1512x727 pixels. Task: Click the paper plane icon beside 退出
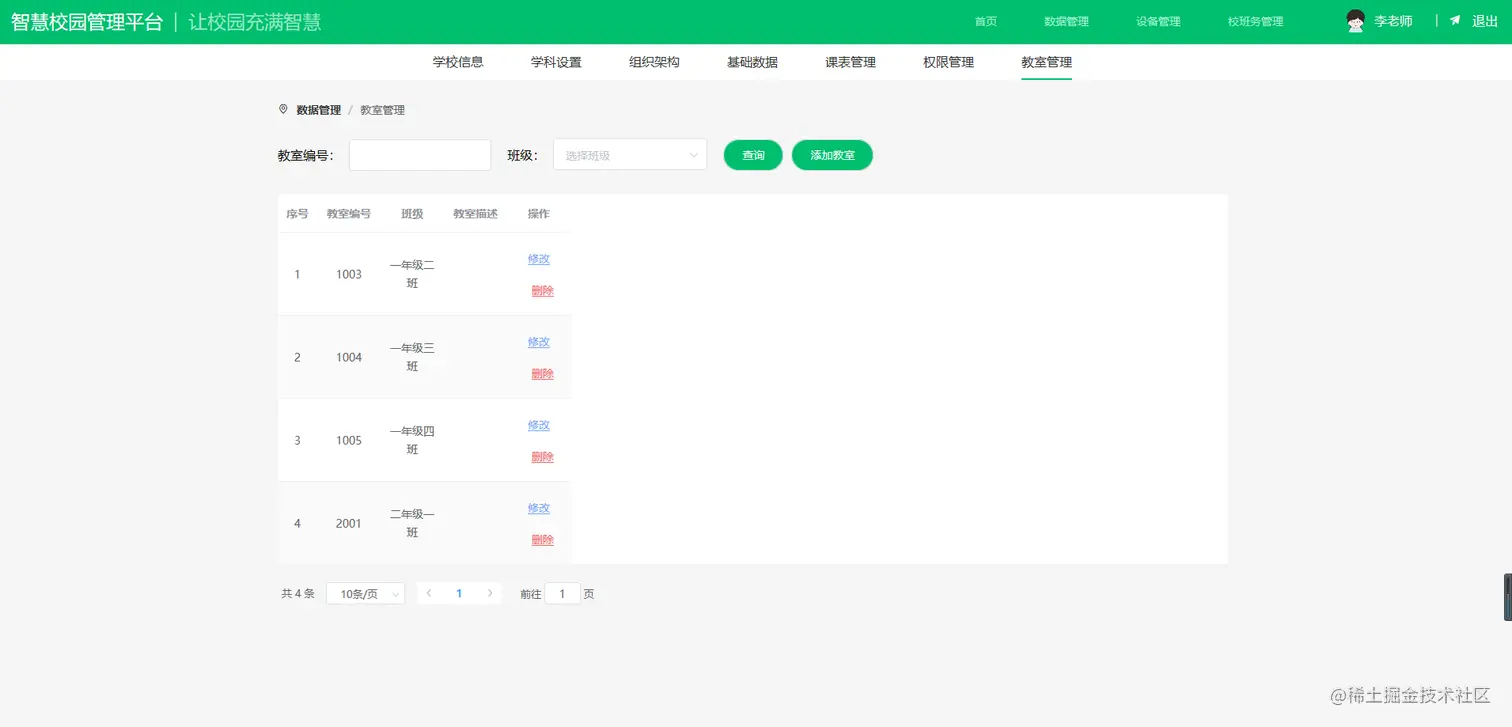pyautogui.click(x=1456, y=19)
